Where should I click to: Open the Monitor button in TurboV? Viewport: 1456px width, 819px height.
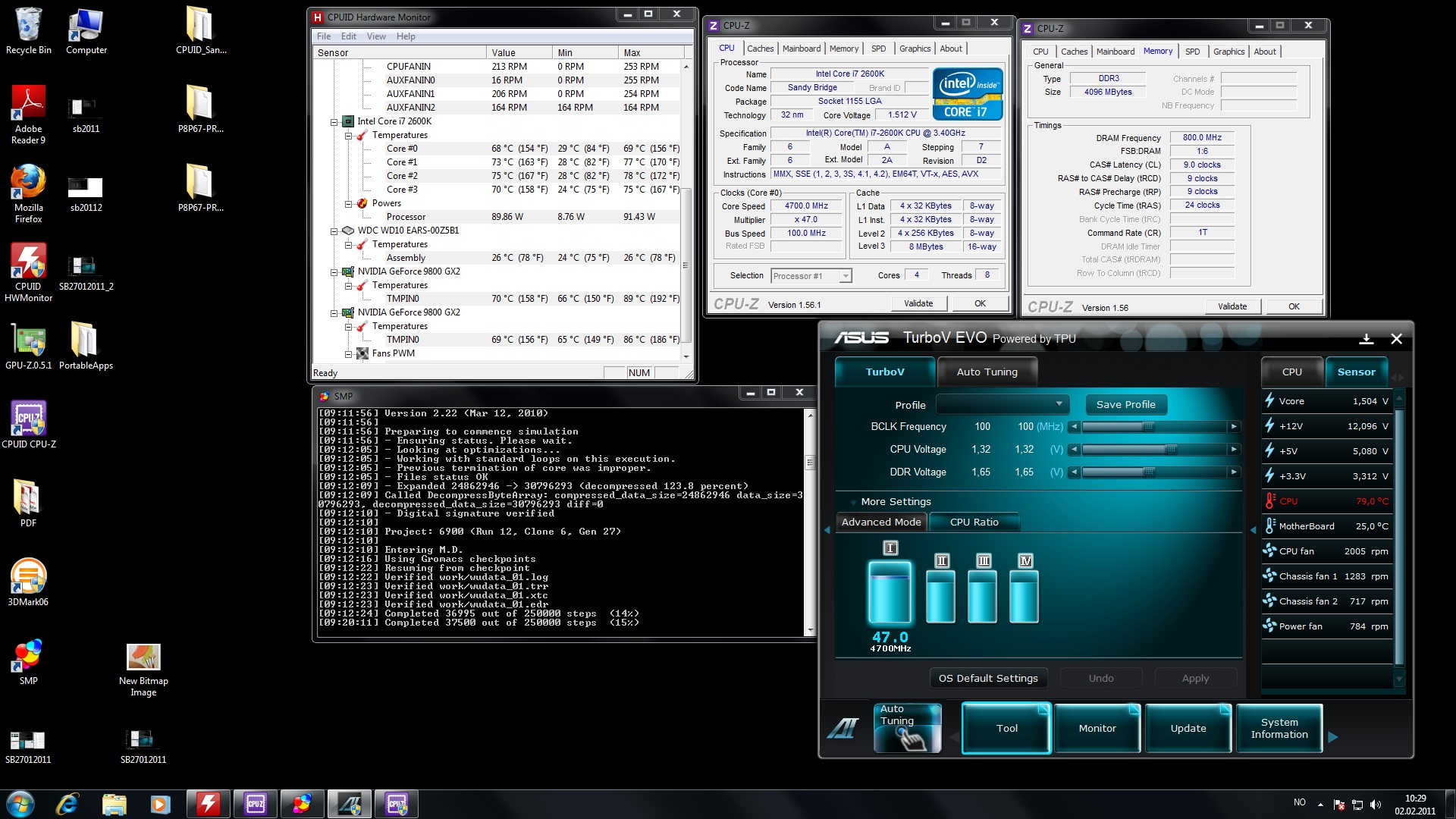1097,728
